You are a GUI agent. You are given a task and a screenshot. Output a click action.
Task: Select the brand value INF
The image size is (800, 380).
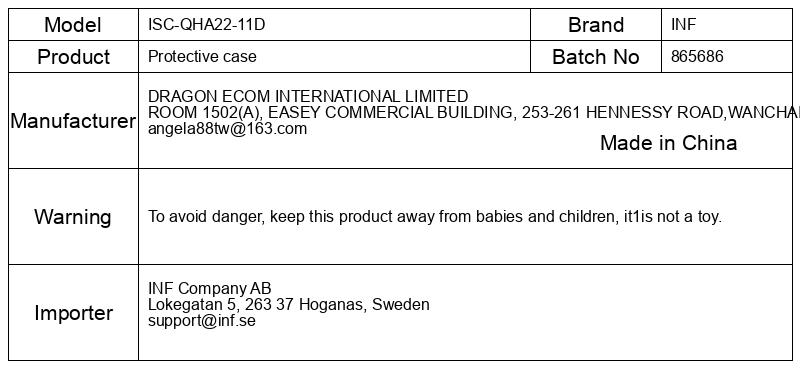[x=683, y=24]
